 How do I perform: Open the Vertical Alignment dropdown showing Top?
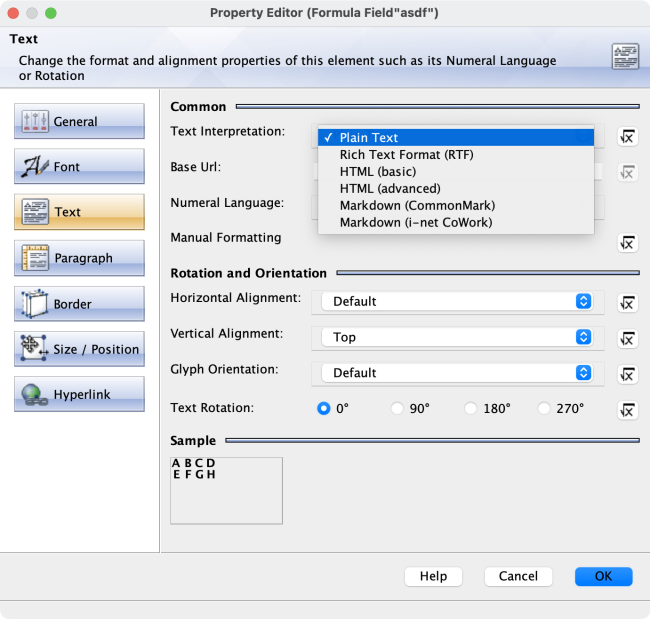[x=457, y=337]
